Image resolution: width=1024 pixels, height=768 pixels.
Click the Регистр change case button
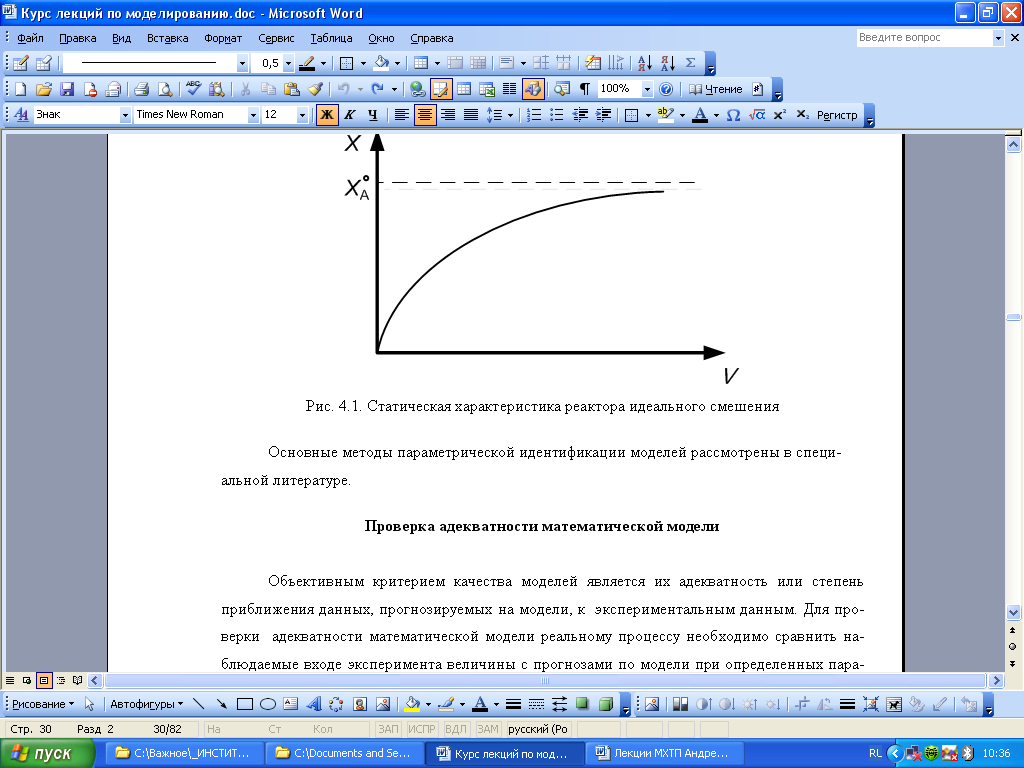coord(837,115)
